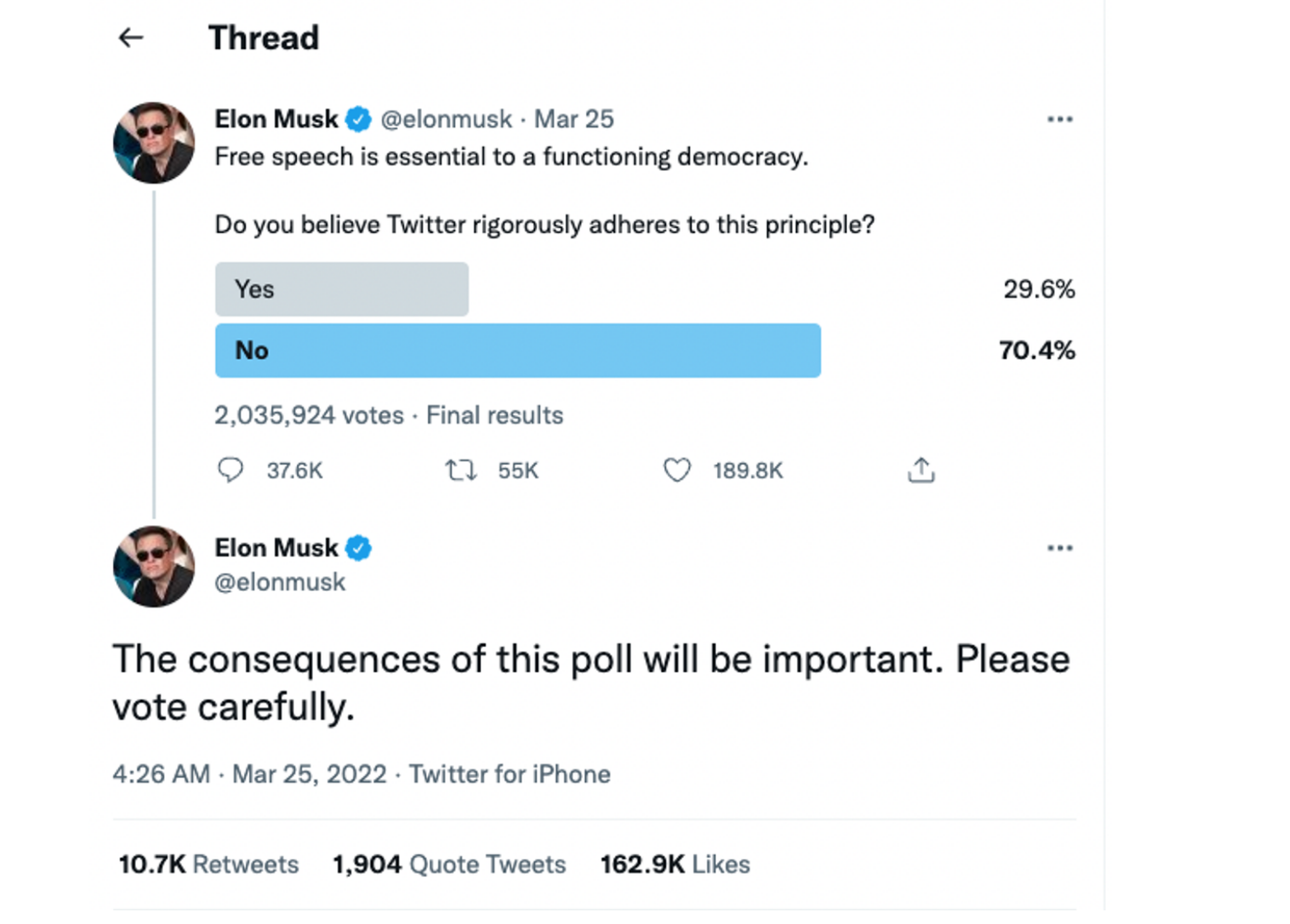This screenshot has width=1290, height=924.
Task: View the 1,904 Quote Tweets
Action: click(x=449, y=864)
